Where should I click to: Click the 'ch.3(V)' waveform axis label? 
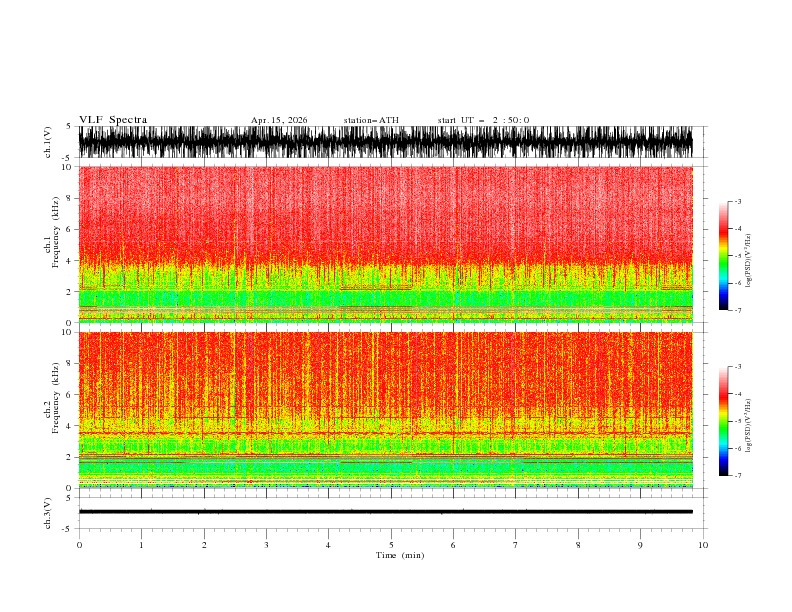48,513
